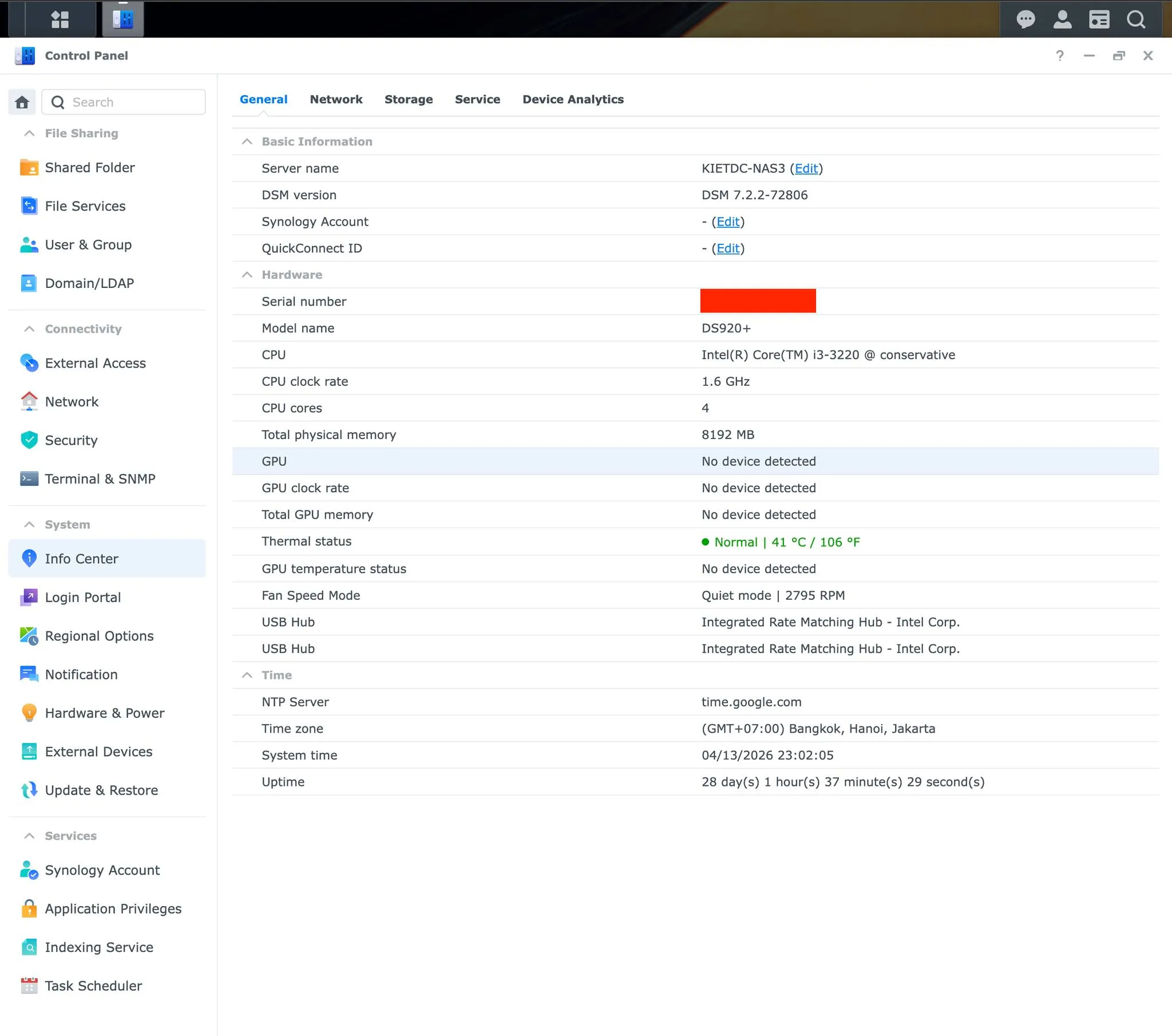
Task: Collapse the Hardware section
Action: pyautogui.click(x=247, y=275)
